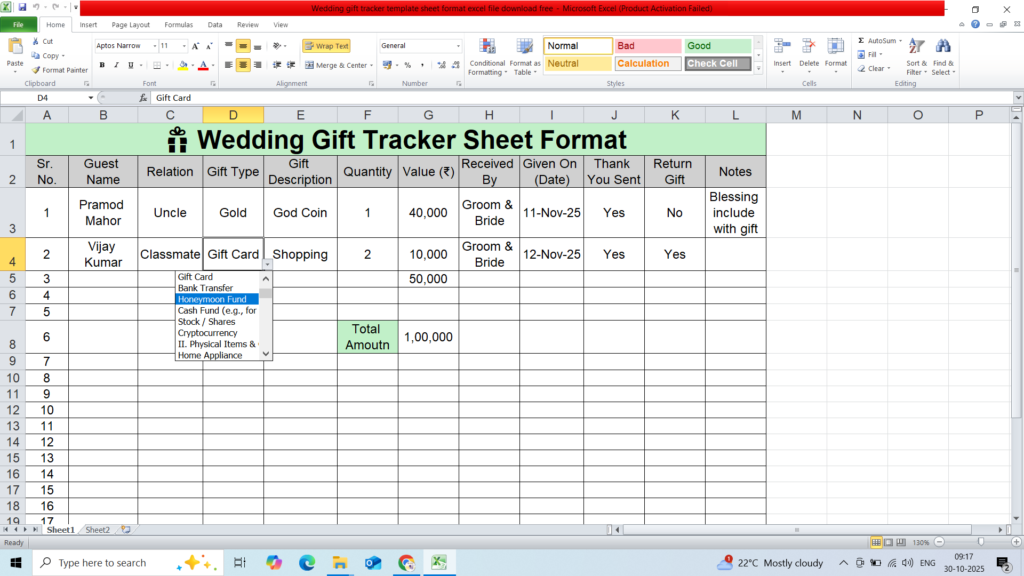Toggle the Wrap Text button
Viewport: 1024px width, 576px height.
click(x=326, y=46)
